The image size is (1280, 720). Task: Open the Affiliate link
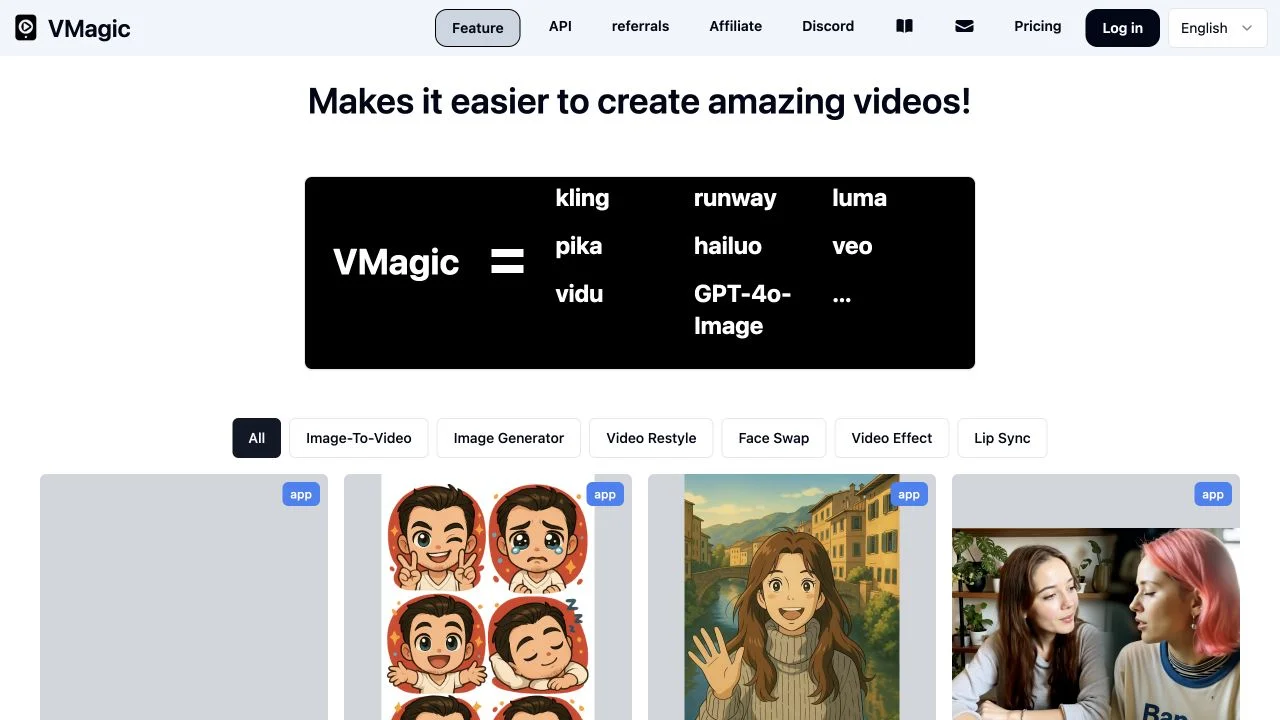(x=735, y=26)
